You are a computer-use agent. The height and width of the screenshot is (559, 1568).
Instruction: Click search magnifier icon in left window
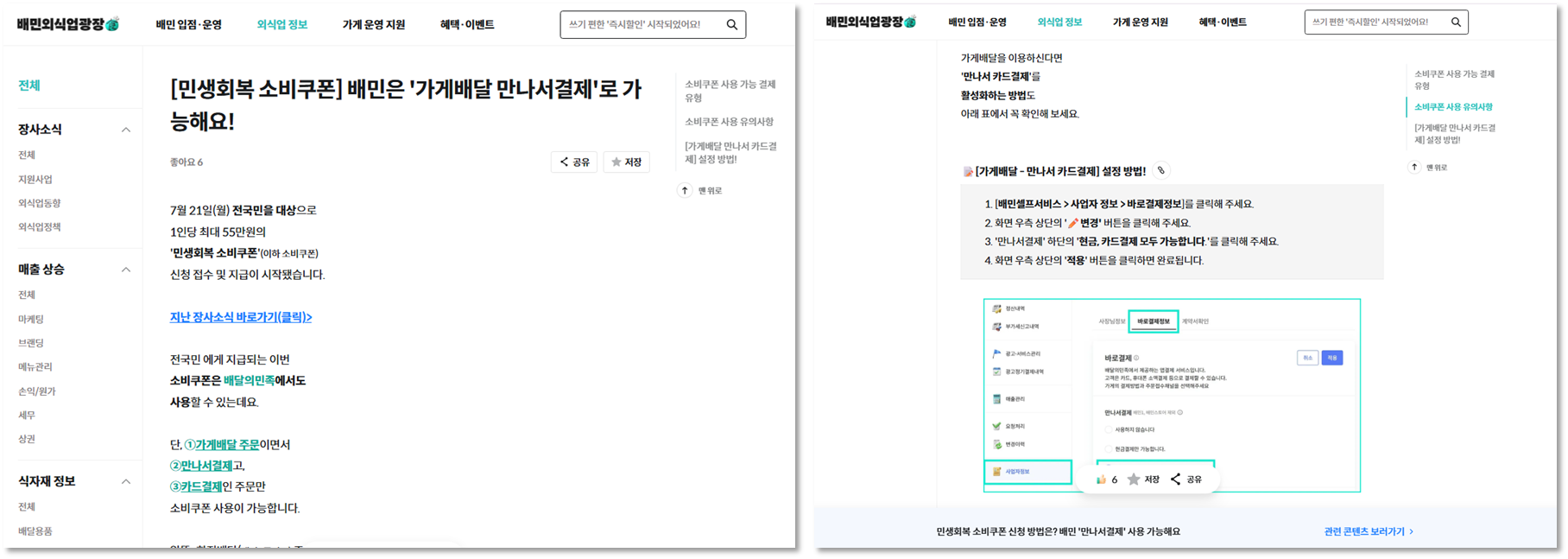(x=731, y=24)
